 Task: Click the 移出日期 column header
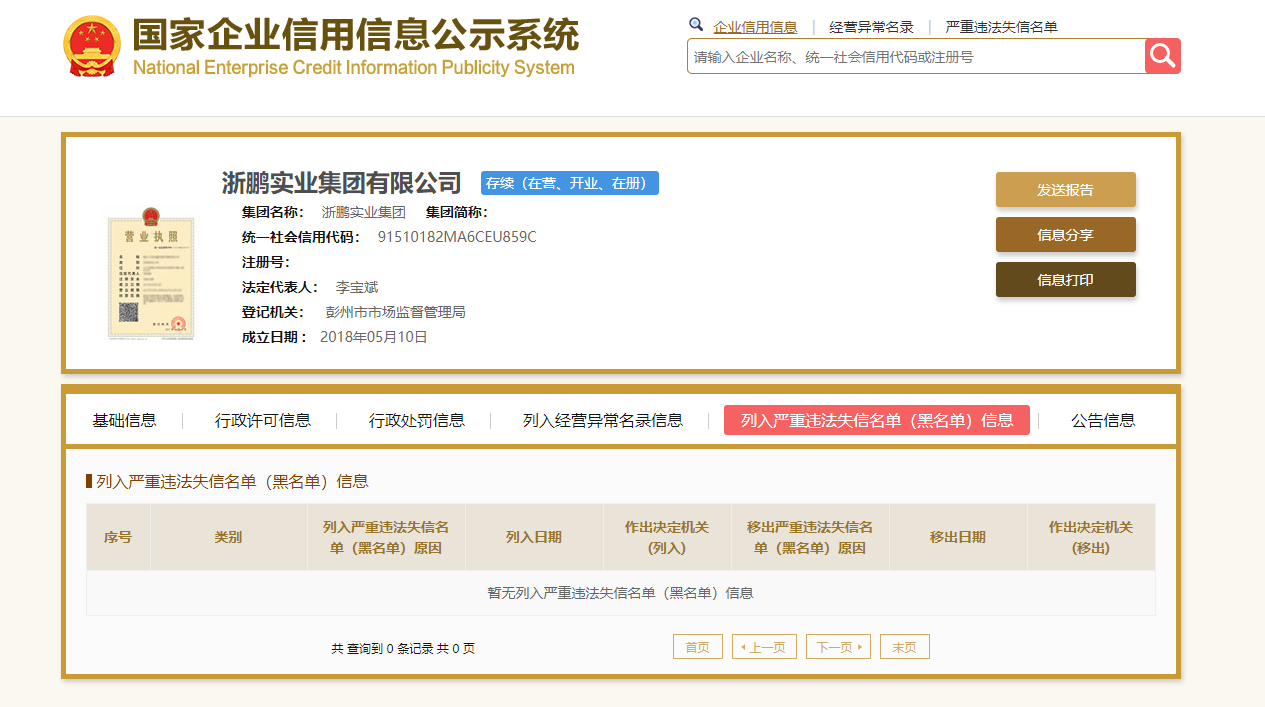pos(958,537)
